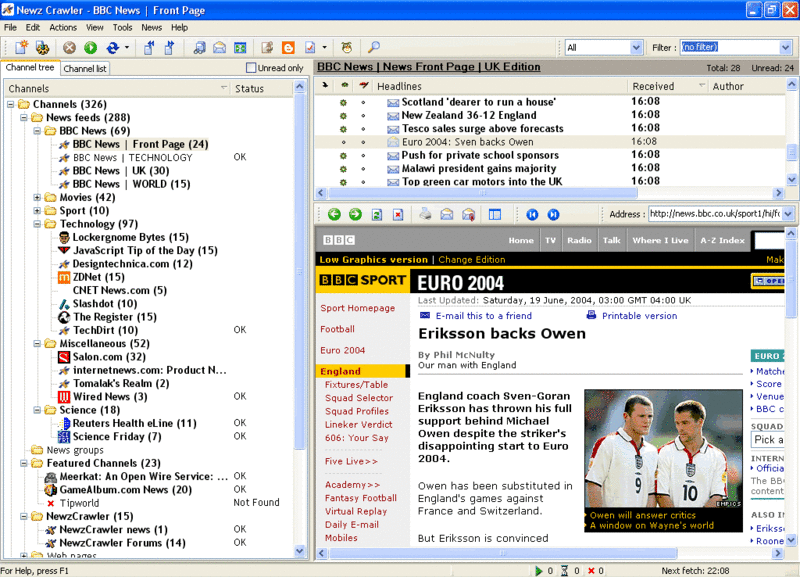800x577 pixels.
Task: Click the Address URL field
Action: pyautogui.click(x=715, y=214)
